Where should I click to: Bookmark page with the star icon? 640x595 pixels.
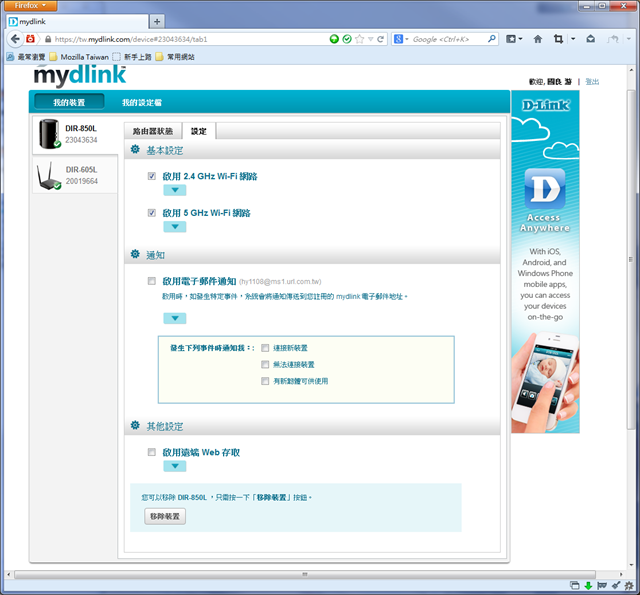359,39
